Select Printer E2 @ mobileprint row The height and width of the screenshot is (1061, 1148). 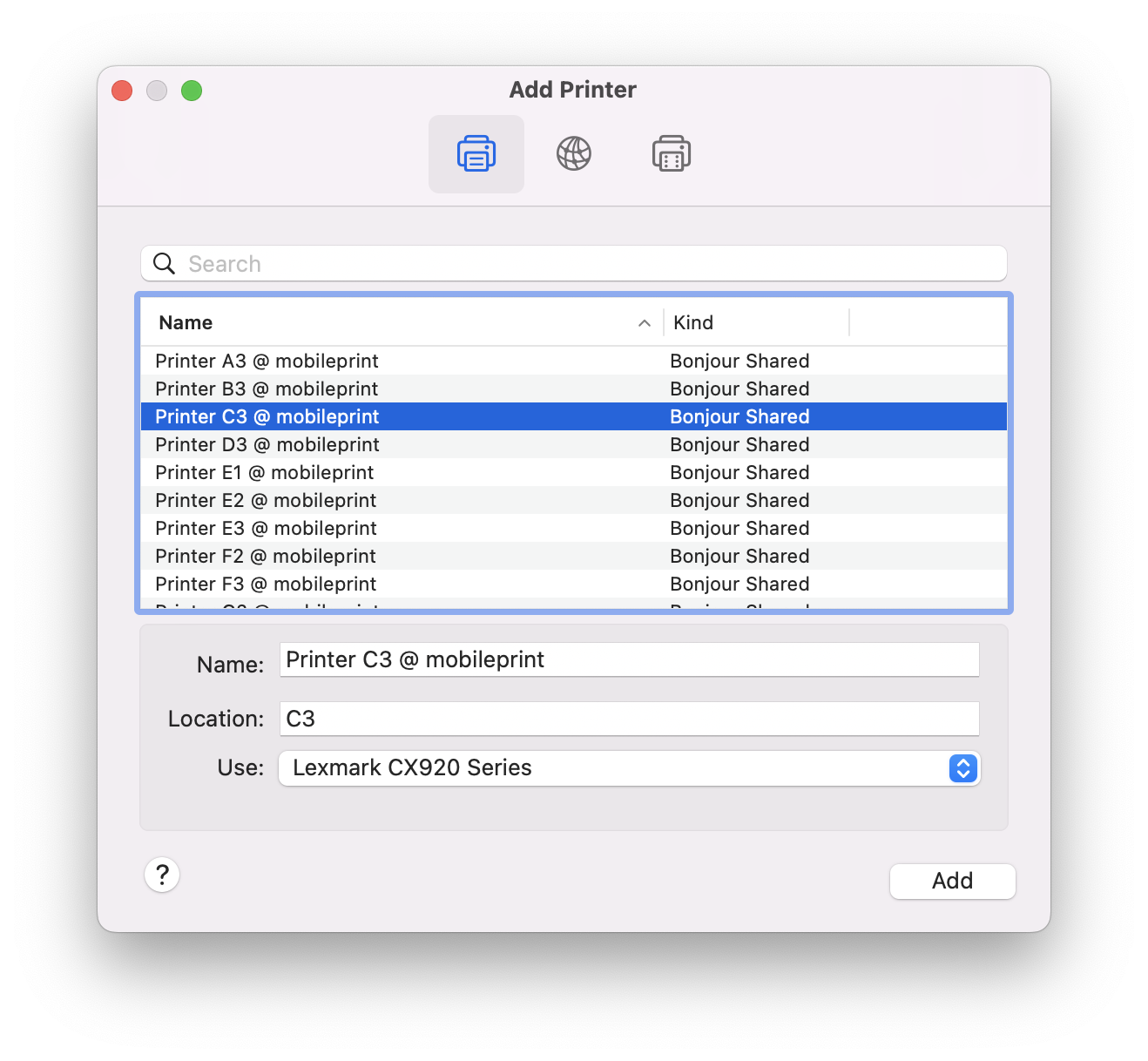click(574, 500)
